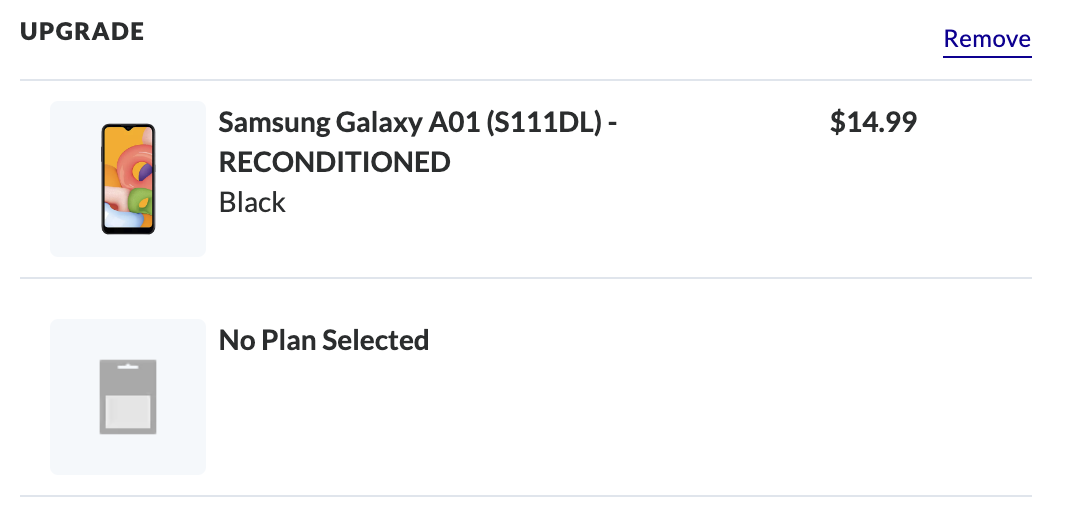Click the word Selected in plan row
Screen dimensions: 1076x520
coord(381,340)
